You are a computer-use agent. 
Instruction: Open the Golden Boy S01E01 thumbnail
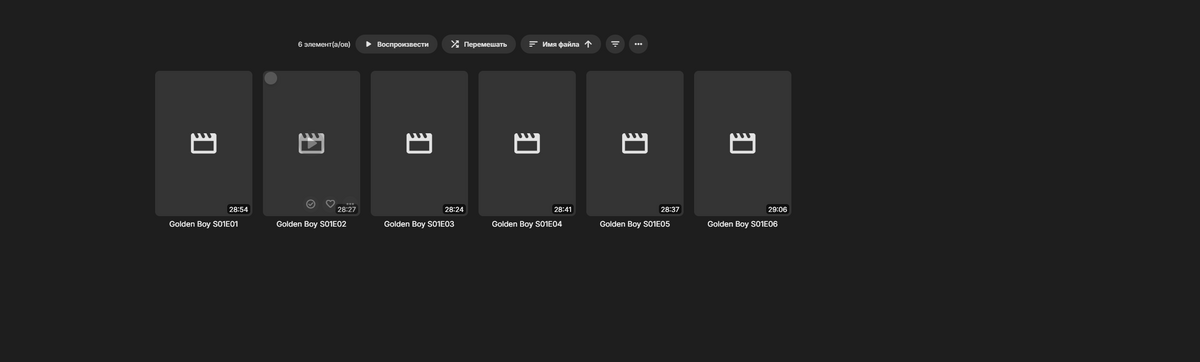[204, 143]
